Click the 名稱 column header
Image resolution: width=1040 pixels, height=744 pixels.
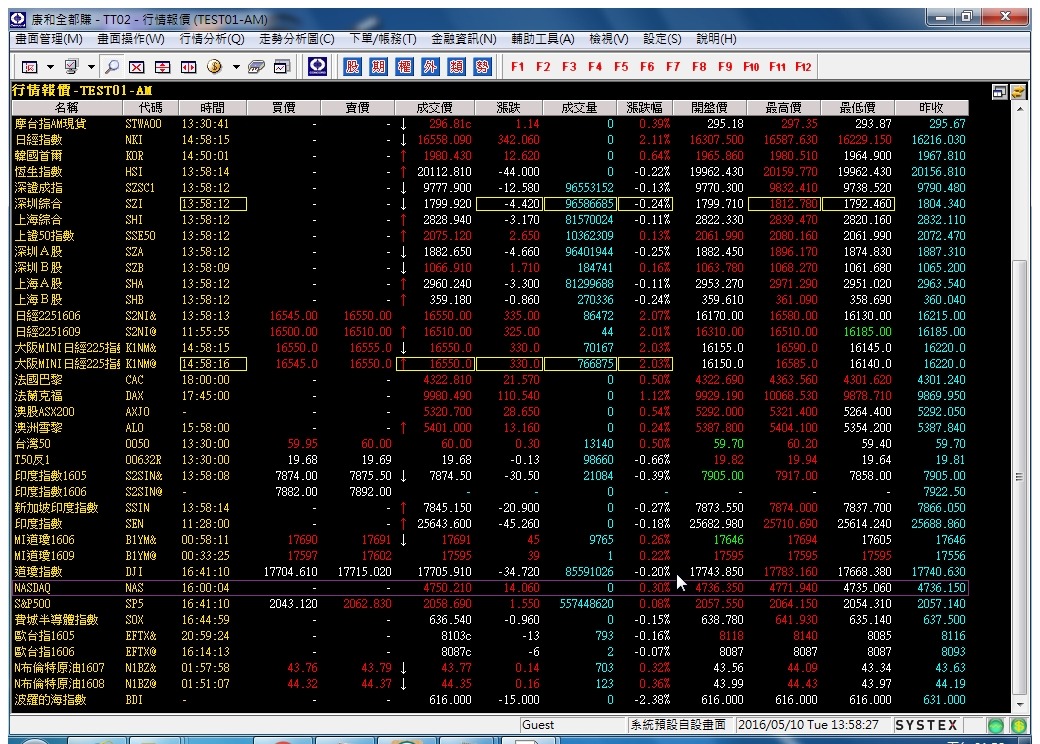66,107
